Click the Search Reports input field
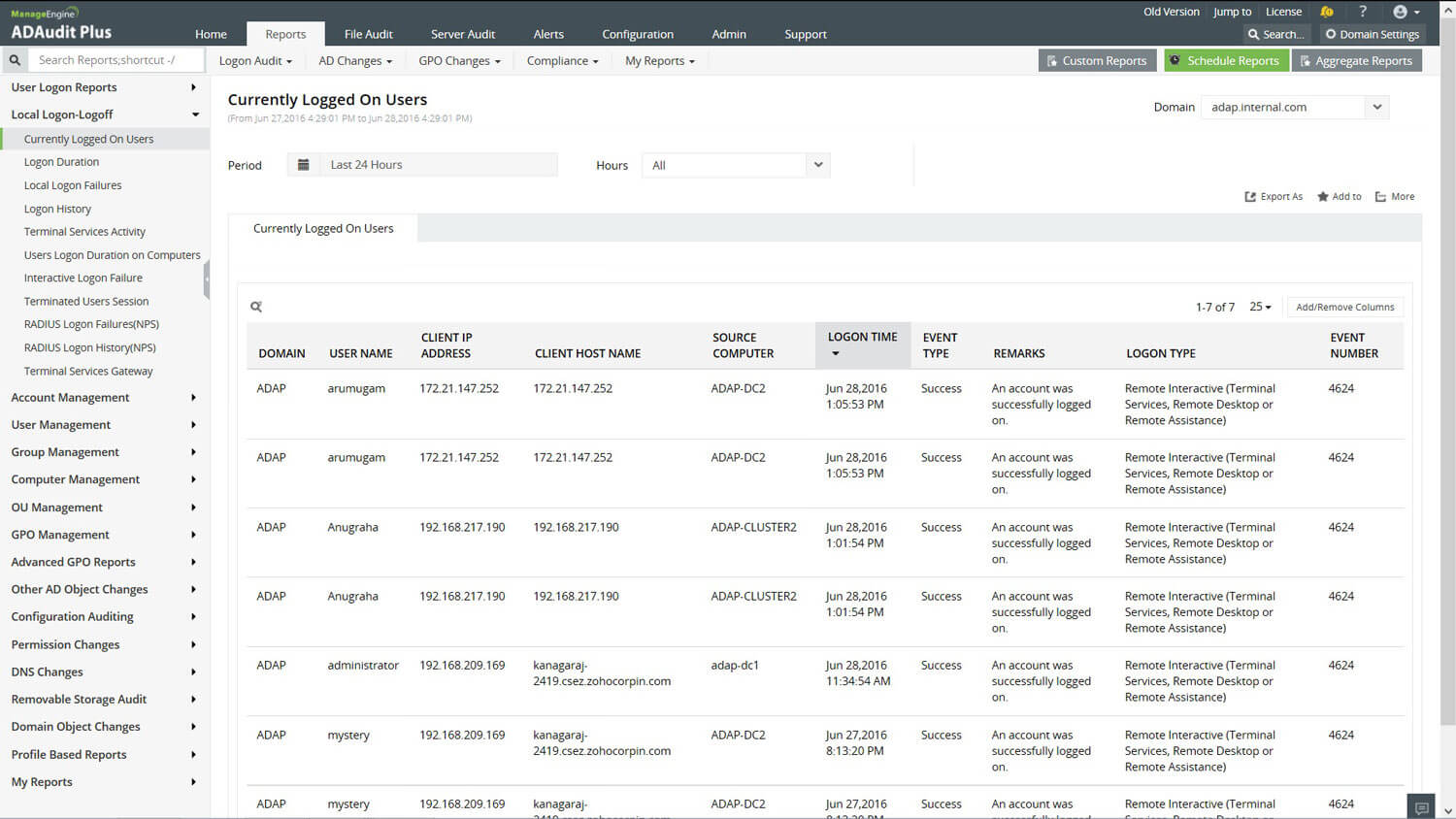 (116, 60)
